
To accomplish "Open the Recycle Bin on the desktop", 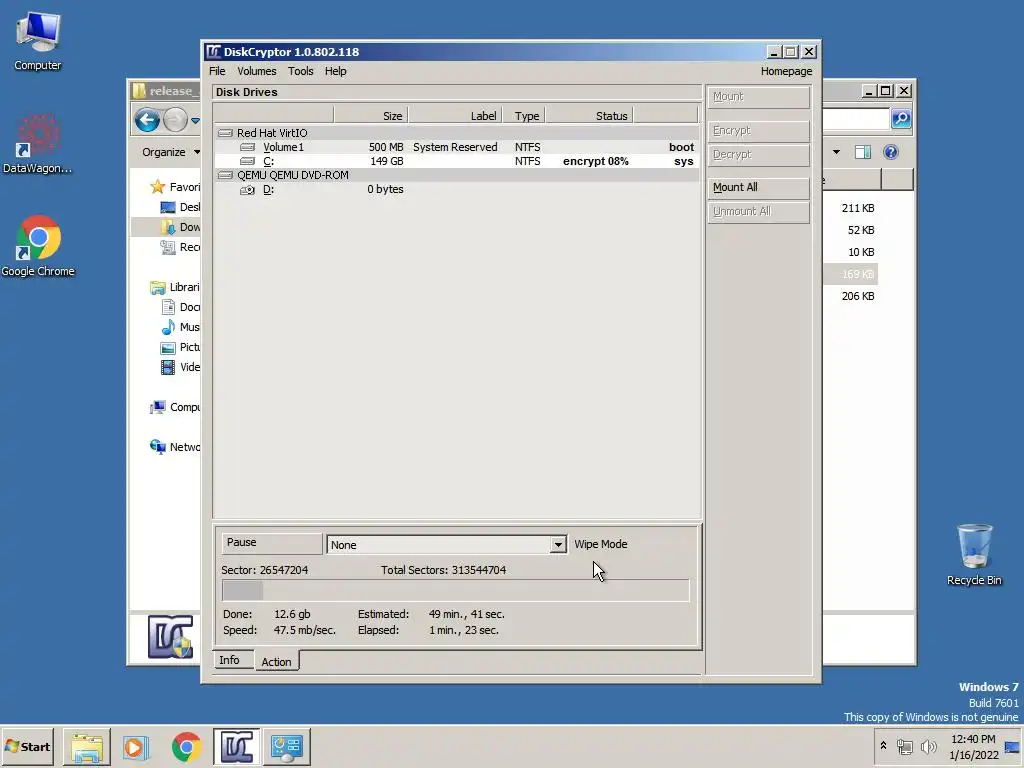I will point(974,554).
